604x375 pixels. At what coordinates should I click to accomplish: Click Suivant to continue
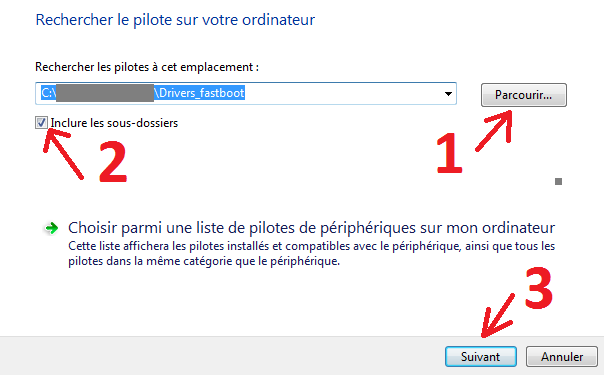tap(480, 357)
